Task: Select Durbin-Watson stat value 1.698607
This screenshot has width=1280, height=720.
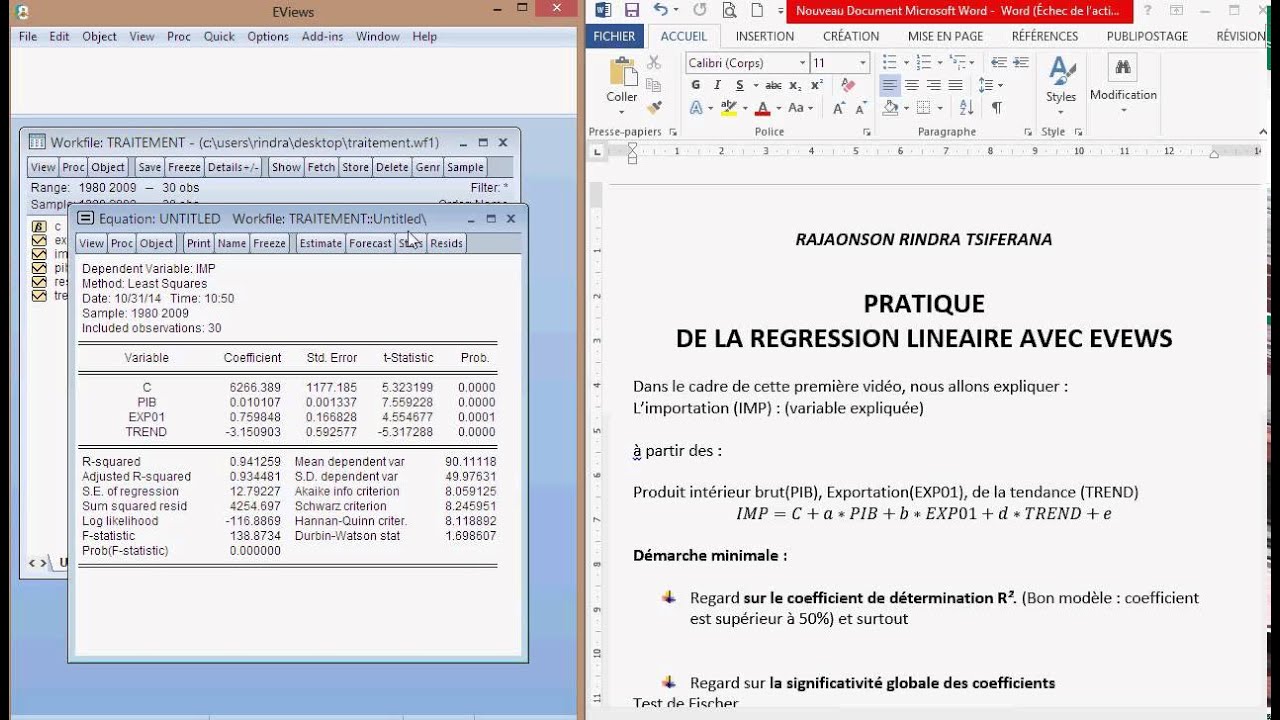Action: pyautogui.click(x=470, y=536)
